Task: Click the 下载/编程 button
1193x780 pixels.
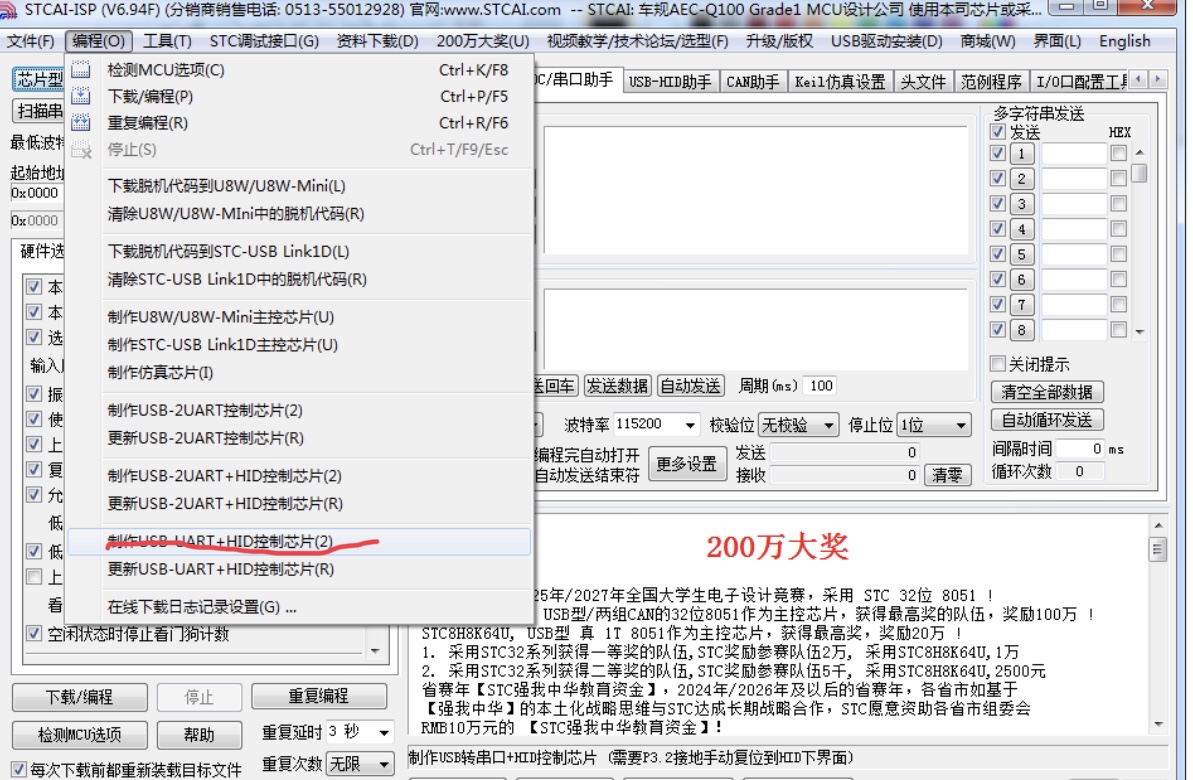Action: click(x=80, y=697)
